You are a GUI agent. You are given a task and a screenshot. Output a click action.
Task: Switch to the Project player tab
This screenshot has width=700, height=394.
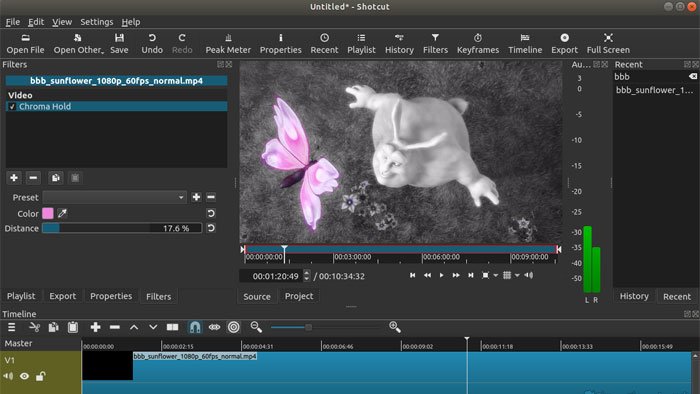(x=299, y=296)
